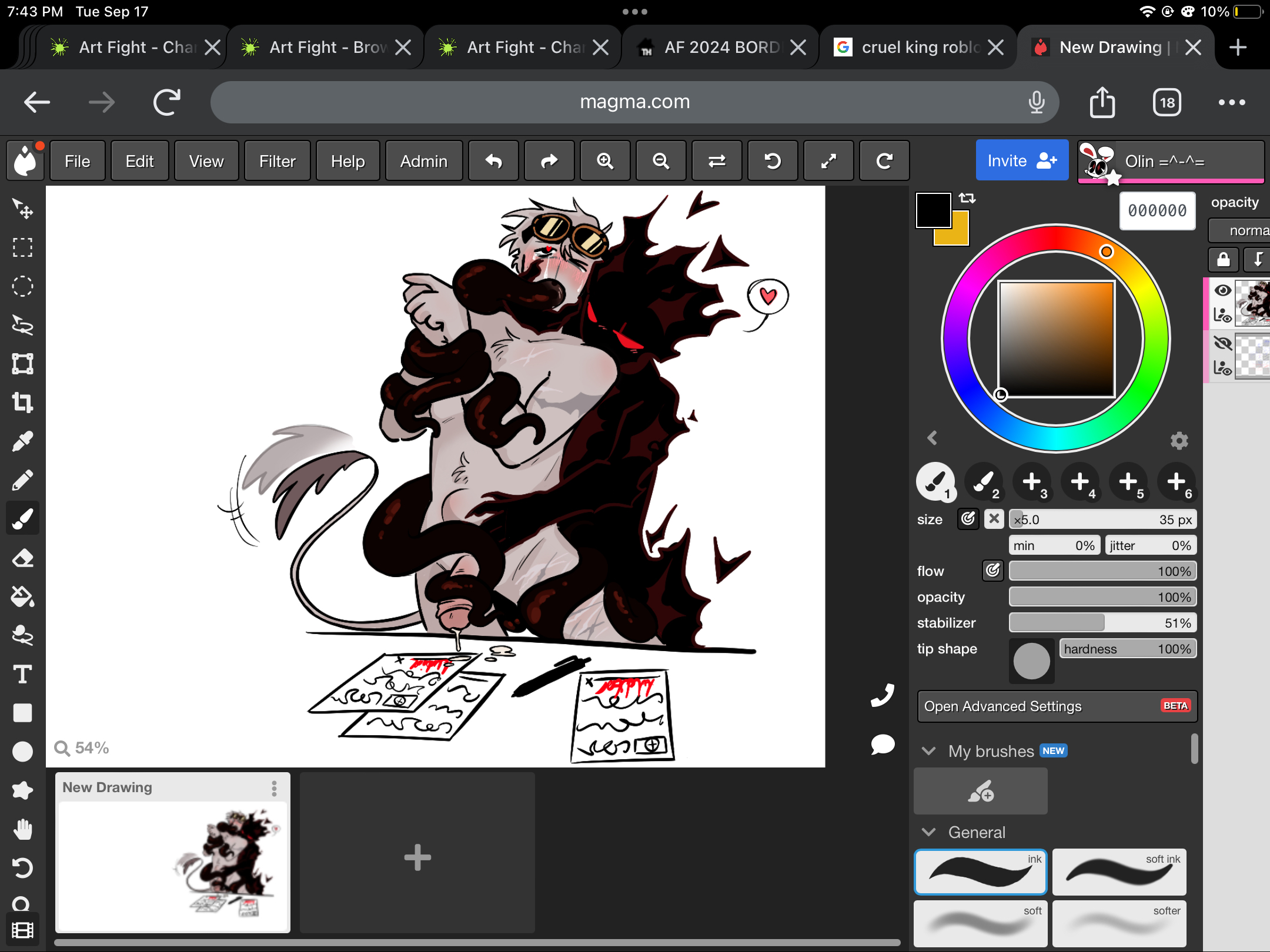
Task: Select the Eyedropper tool
Action: tap(22, 442)
